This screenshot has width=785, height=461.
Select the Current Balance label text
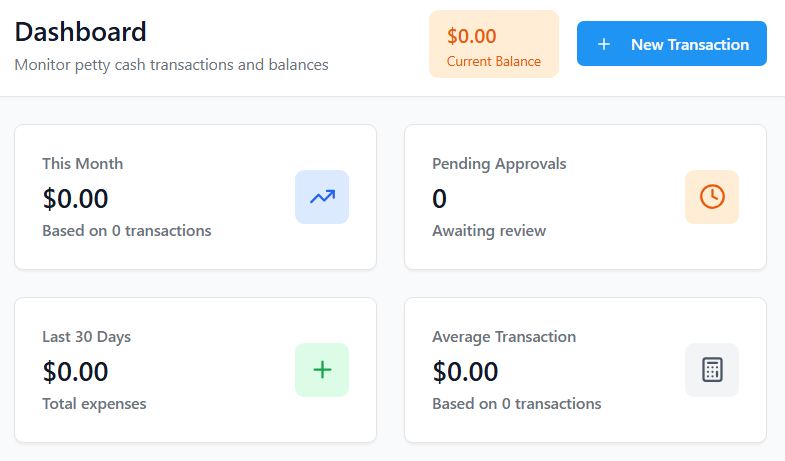(494, 61)
